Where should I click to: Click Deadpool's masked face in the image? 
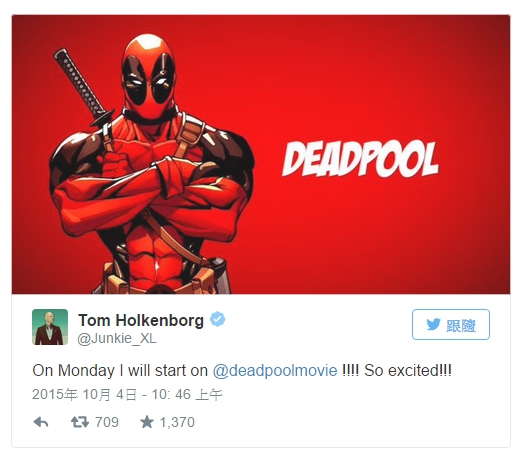pos(149,77)
